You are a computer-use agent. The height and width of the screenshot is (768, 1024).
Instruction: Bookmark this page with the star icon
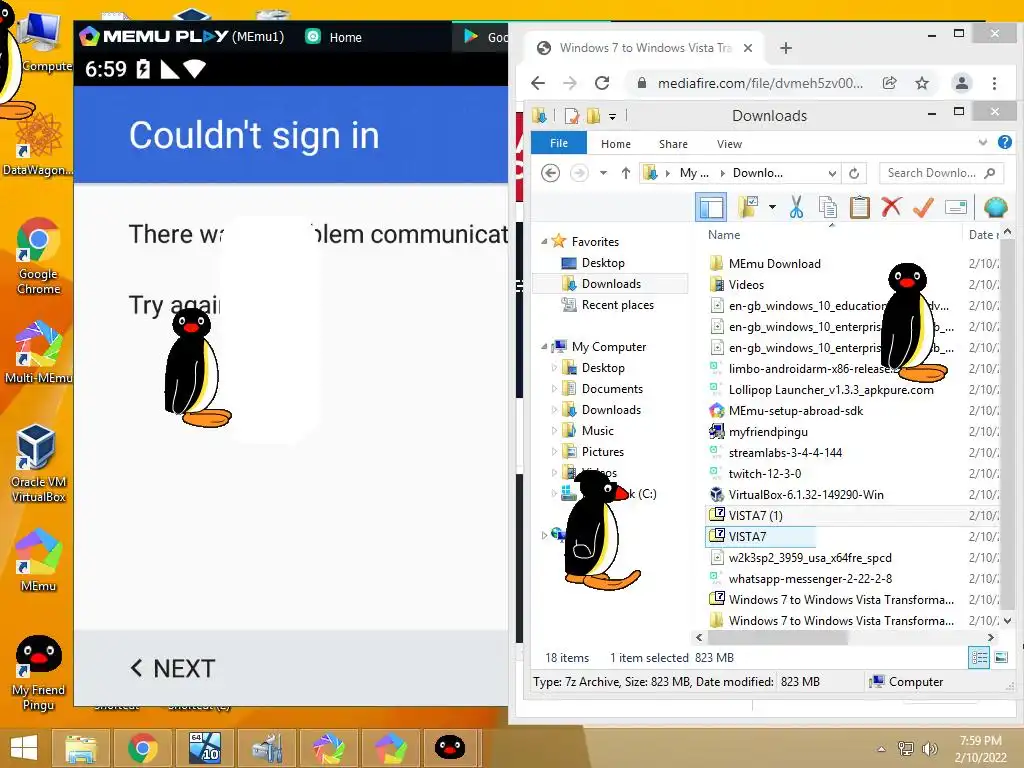click(921, 83)
